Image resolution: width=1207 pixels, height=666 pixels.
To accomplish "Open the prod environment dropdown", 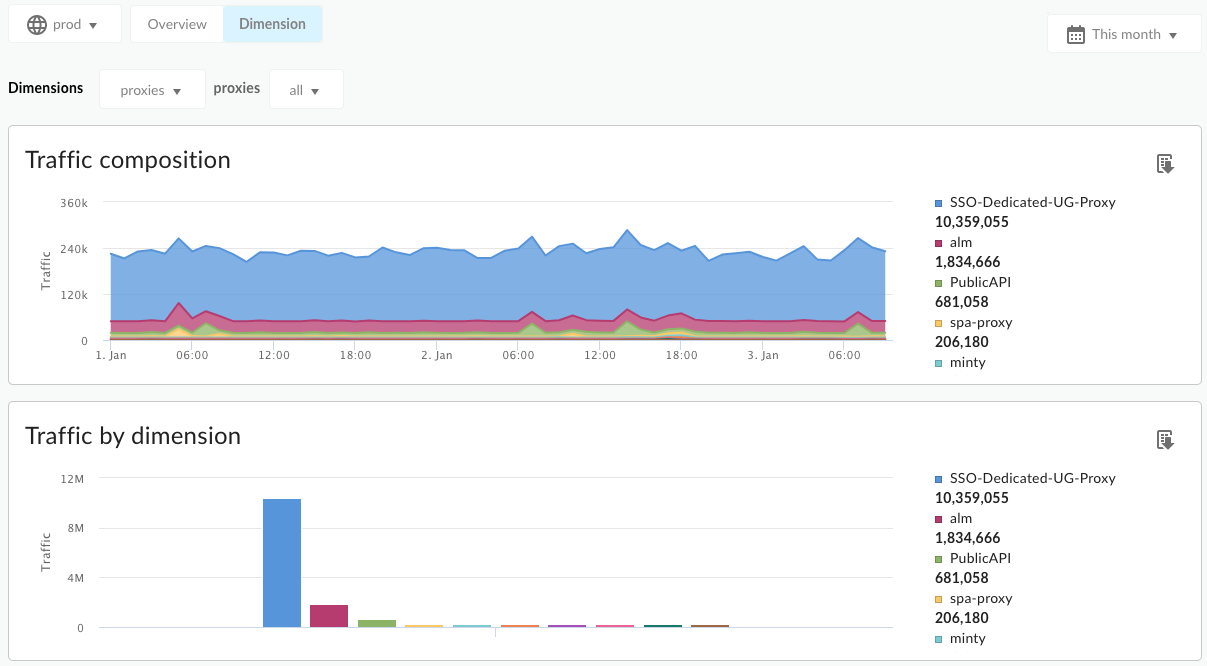I will (65, 23).
